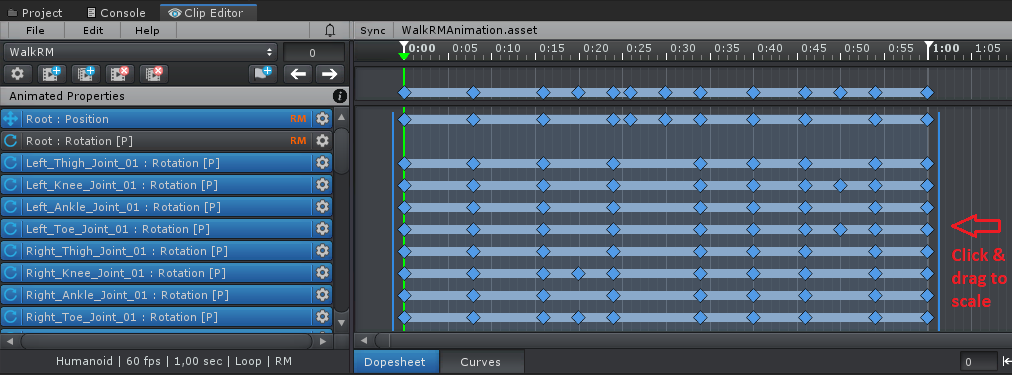Select the Root : Rotation [P] property row
The width and height of the screenshot is (1012, 375).
point(167,141)
